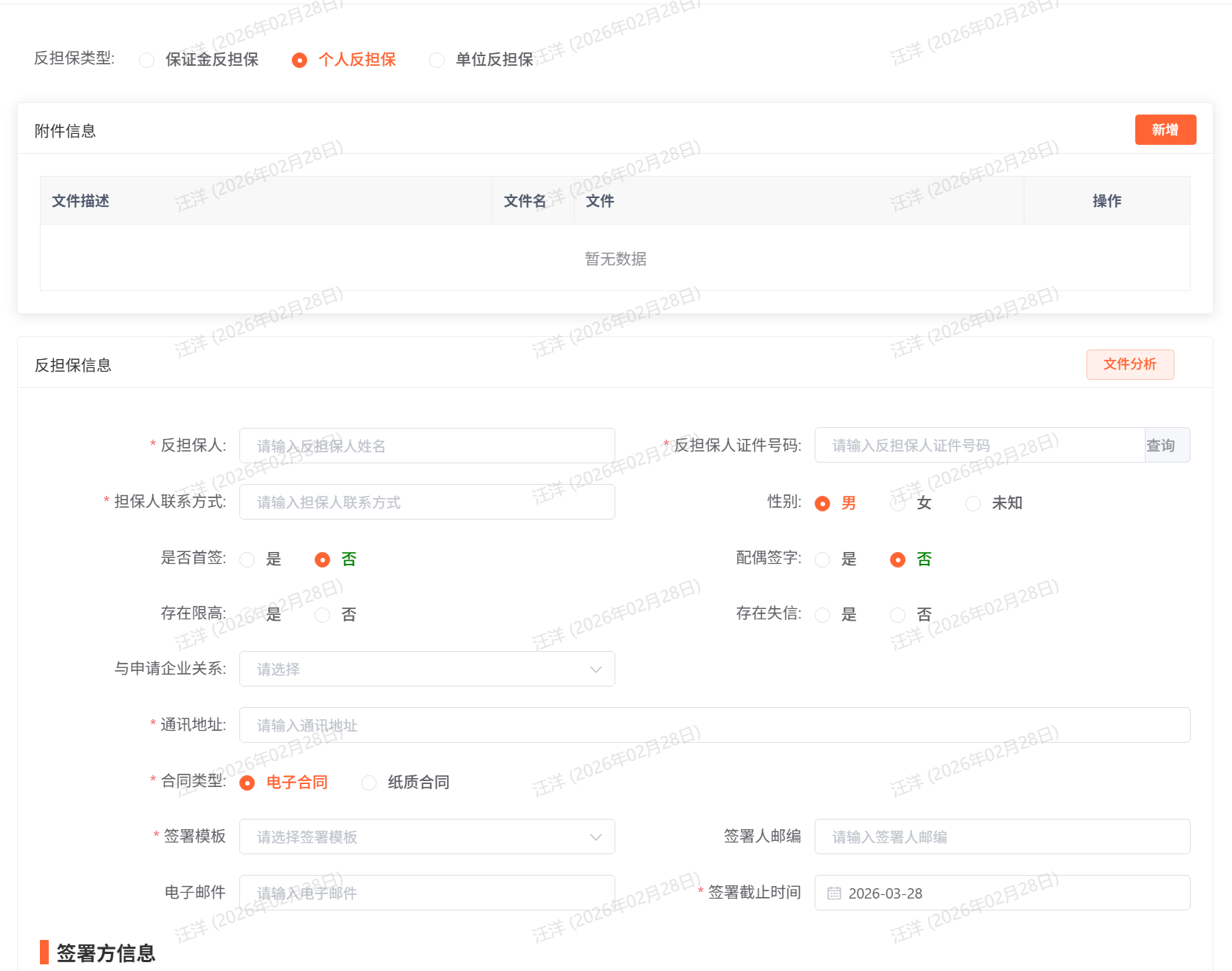Focus the 反担保人证件号码 input
This screenshot has width=1232, height=971.
click(979, 445)
